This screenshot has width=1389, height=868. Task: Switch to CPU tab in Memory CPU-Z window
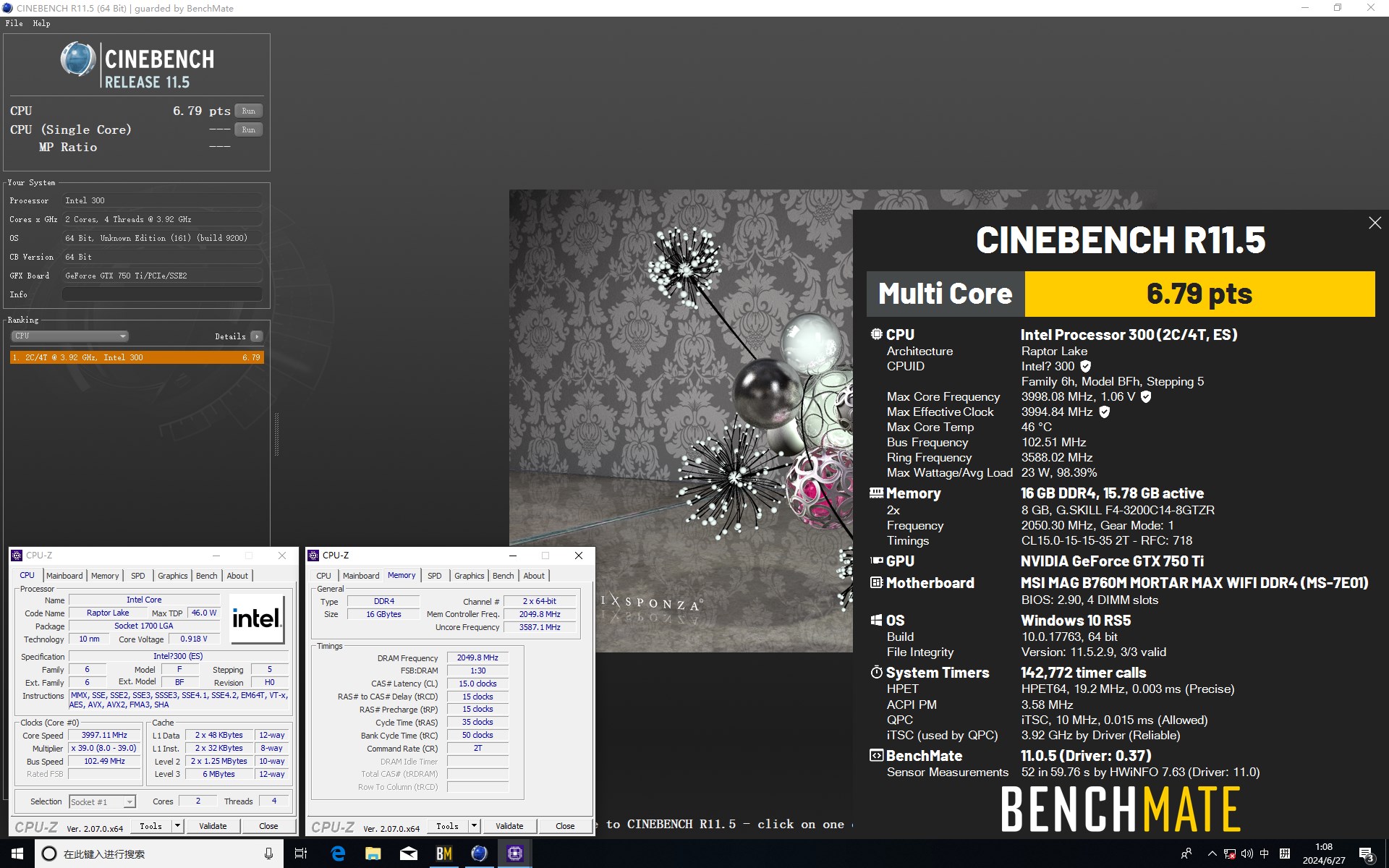click(323, 576)
